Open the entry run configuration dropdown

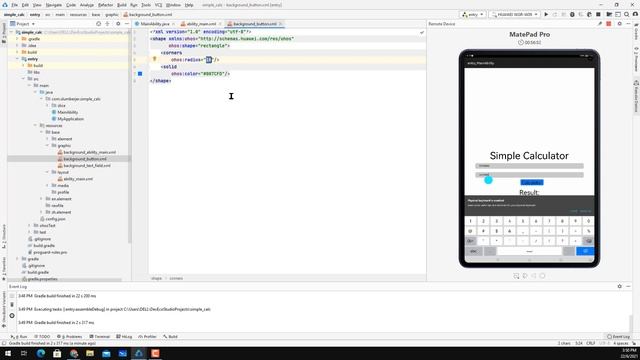click(x=473, y=14)
